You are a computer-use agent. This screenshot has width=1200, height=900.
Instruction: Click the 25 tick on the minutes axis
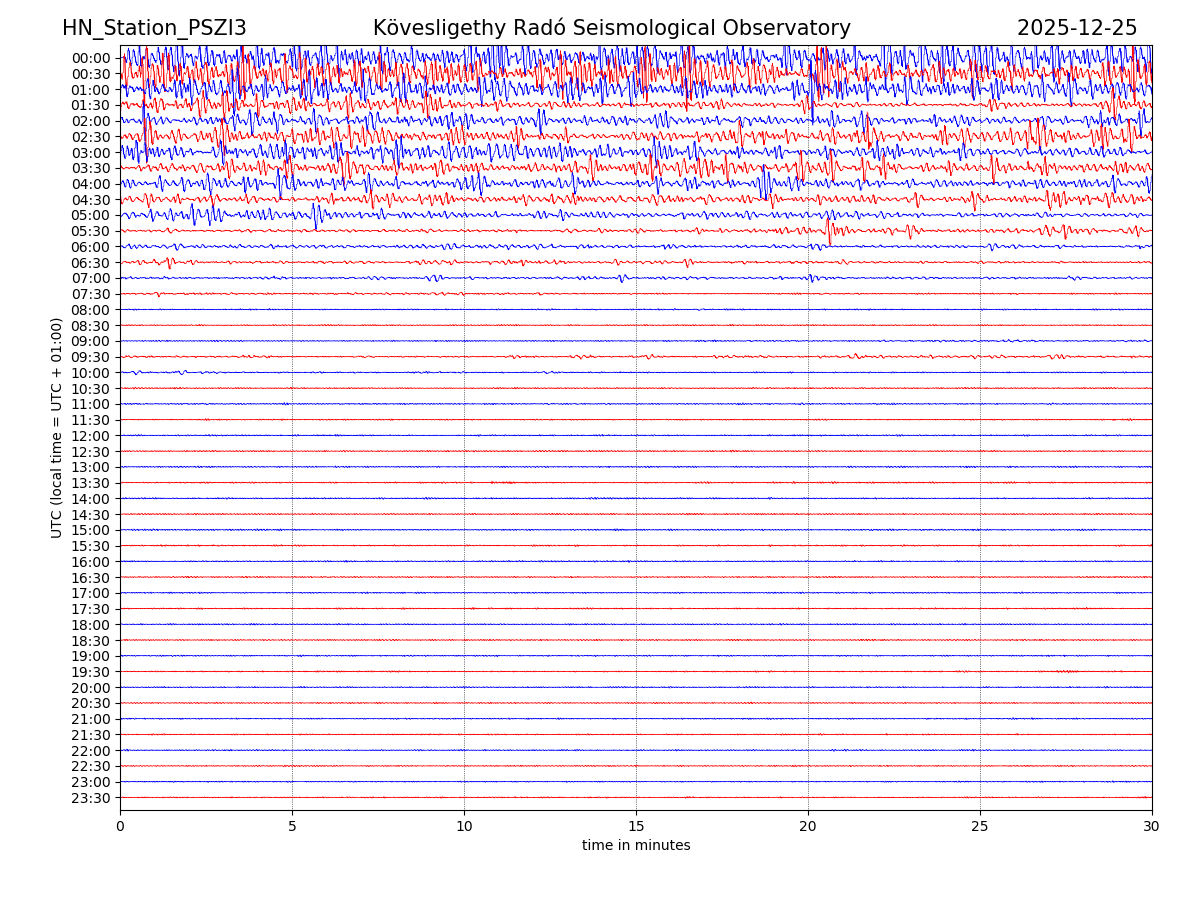980,826
